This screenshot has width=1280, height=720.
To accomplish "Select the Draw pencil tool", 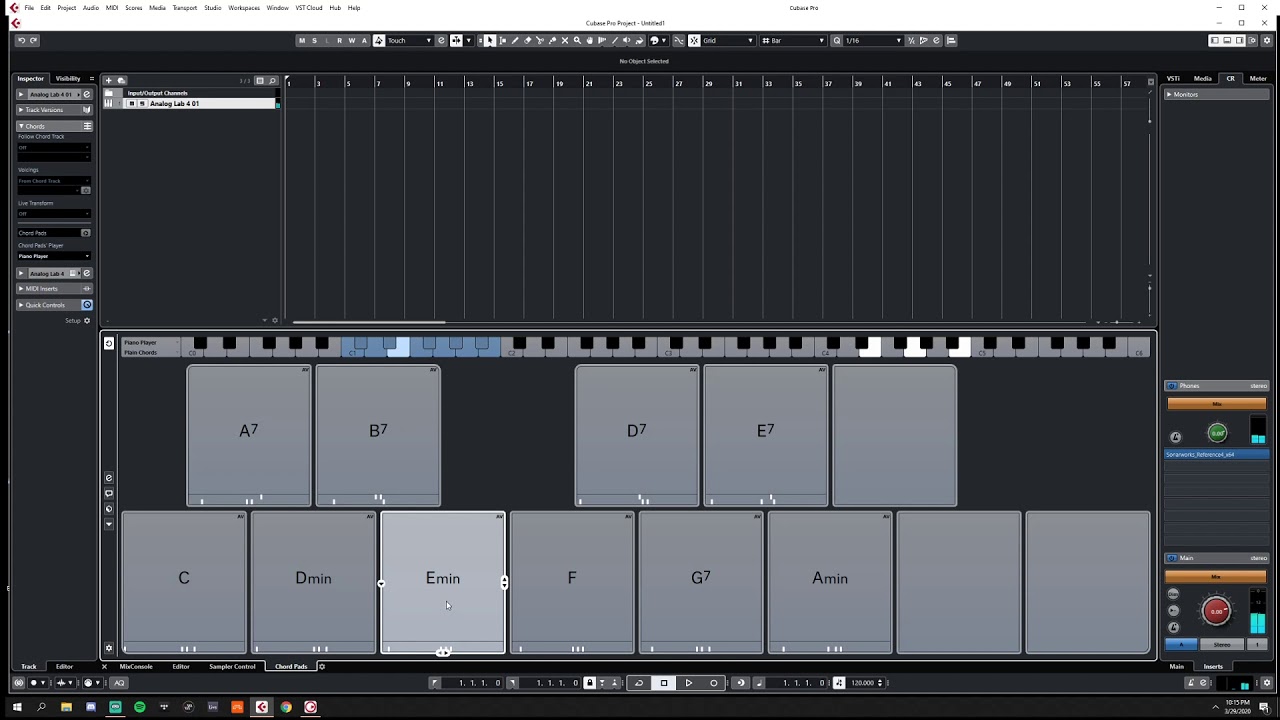I will pyautogui.click(x=515, y=40).
